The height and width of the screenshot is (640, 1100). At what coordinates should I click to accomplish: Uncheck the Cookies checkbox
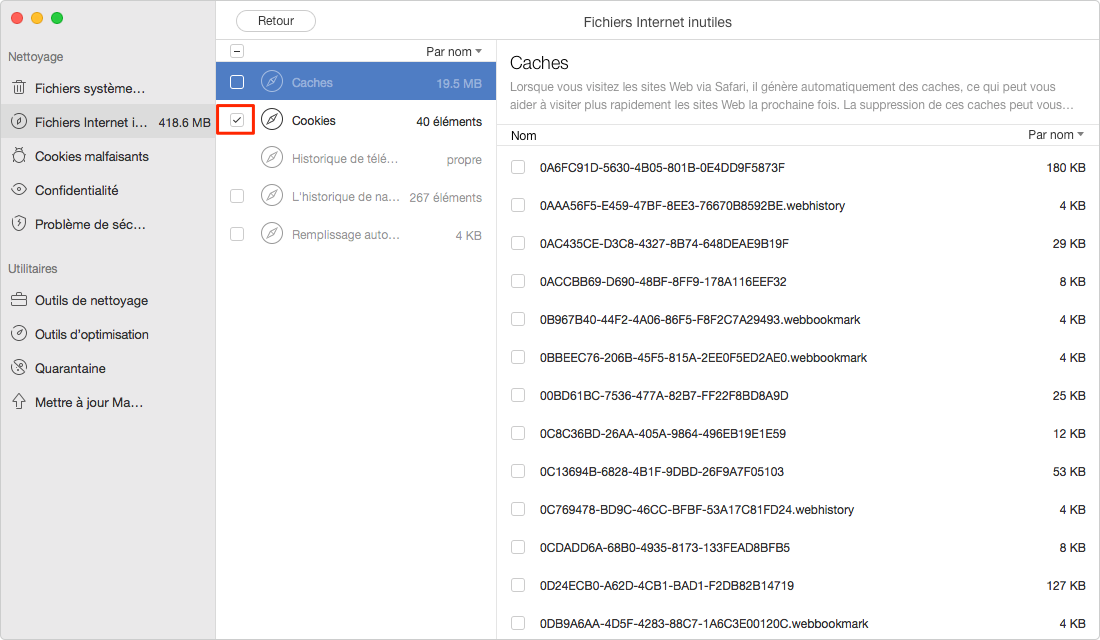click(x=237, y=120)
